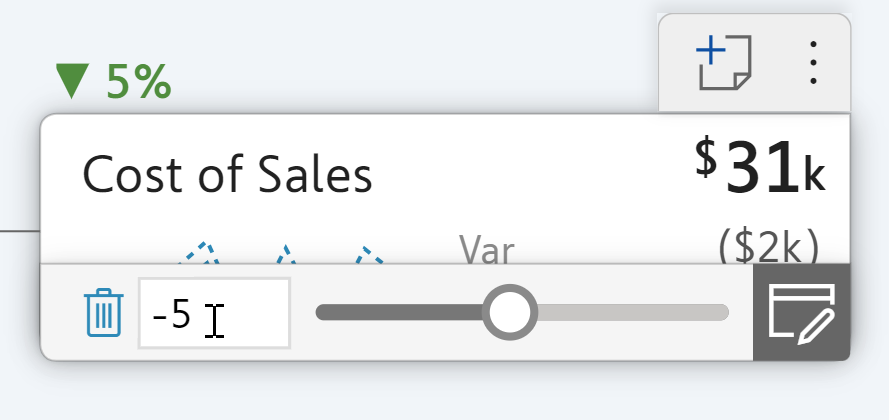Click the Cost of Sales title
Screen dimensions: 889x420
[x=227, y=174]
